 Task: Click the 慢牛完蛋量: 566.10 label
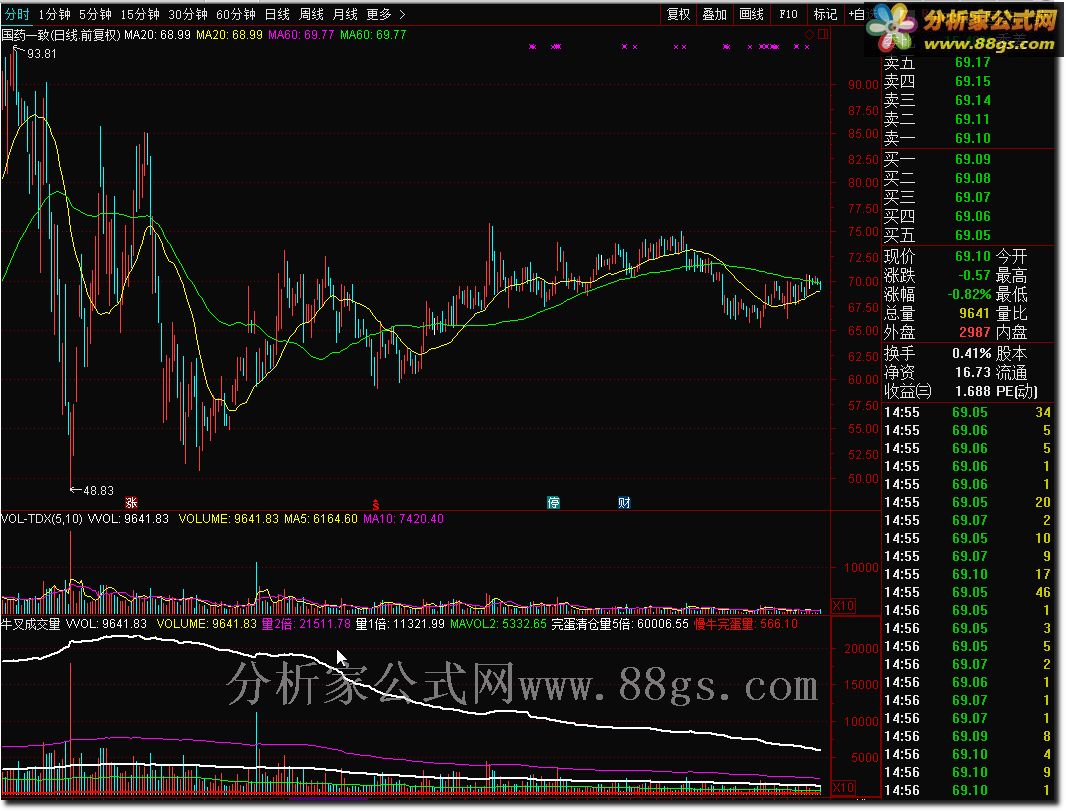(x=746, y=623)
